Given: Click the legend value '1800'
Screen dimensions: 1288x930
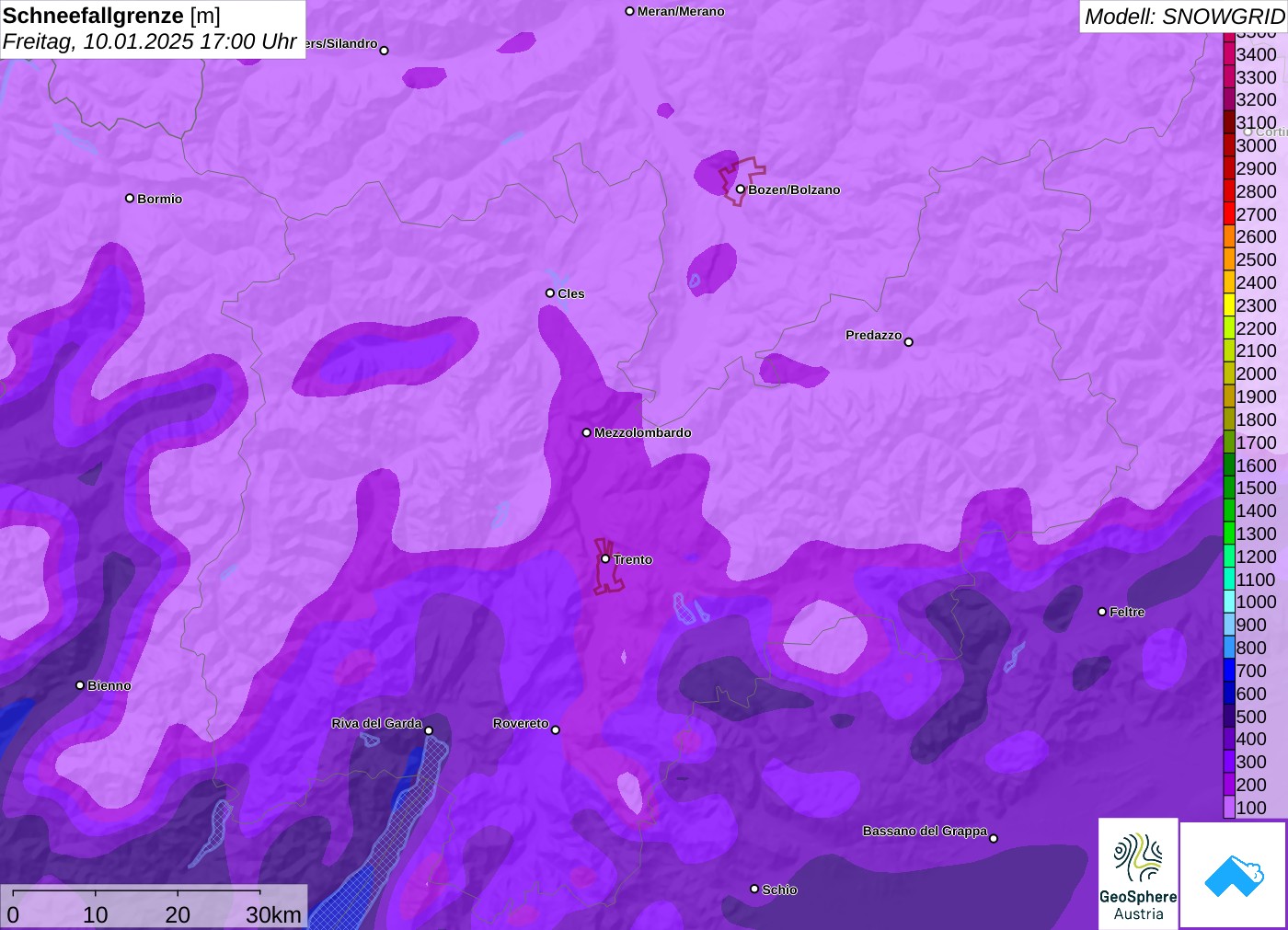Looking at the screenshot, I should [1256, 419].
